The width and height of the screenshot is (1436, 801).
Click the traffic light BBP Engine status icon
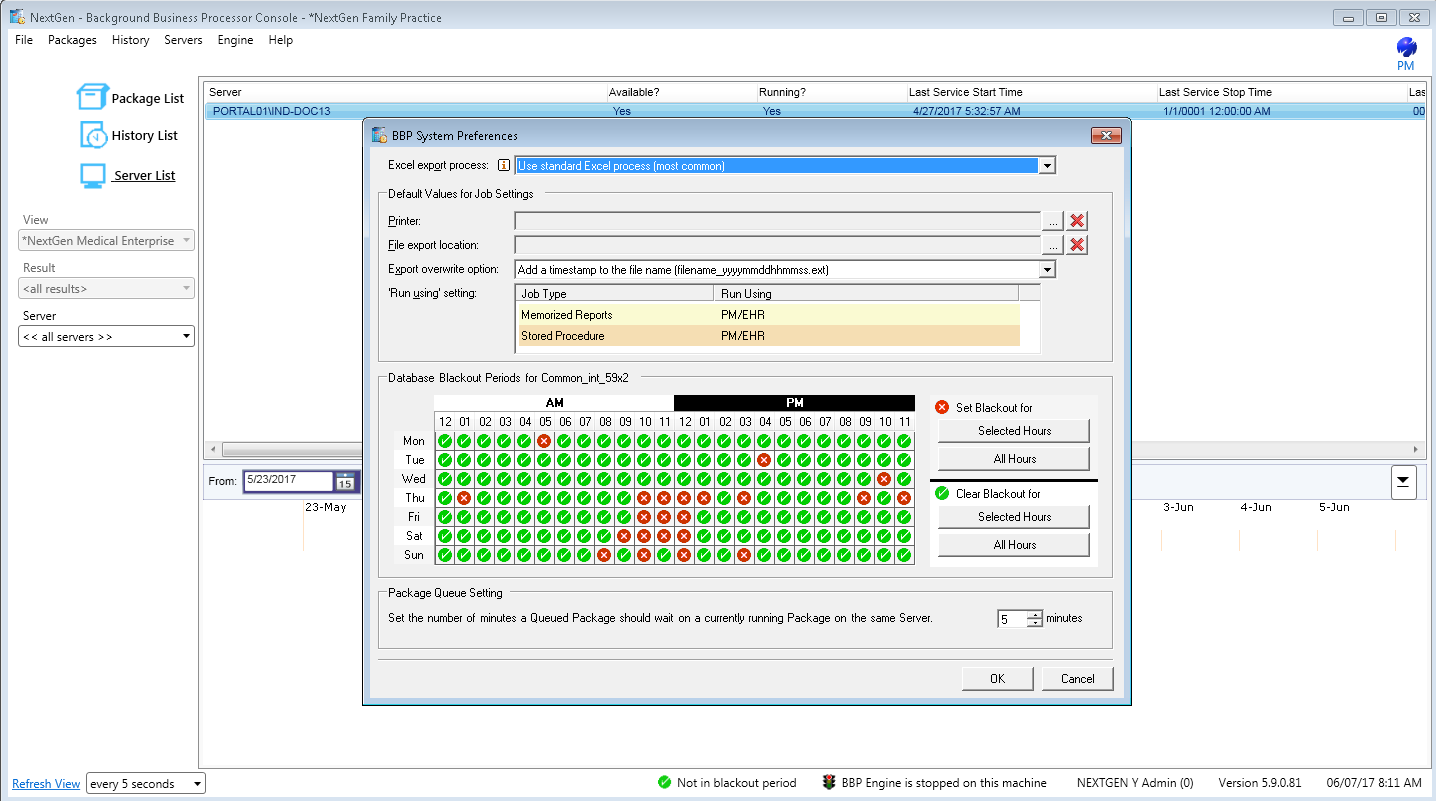click(829, 783)
